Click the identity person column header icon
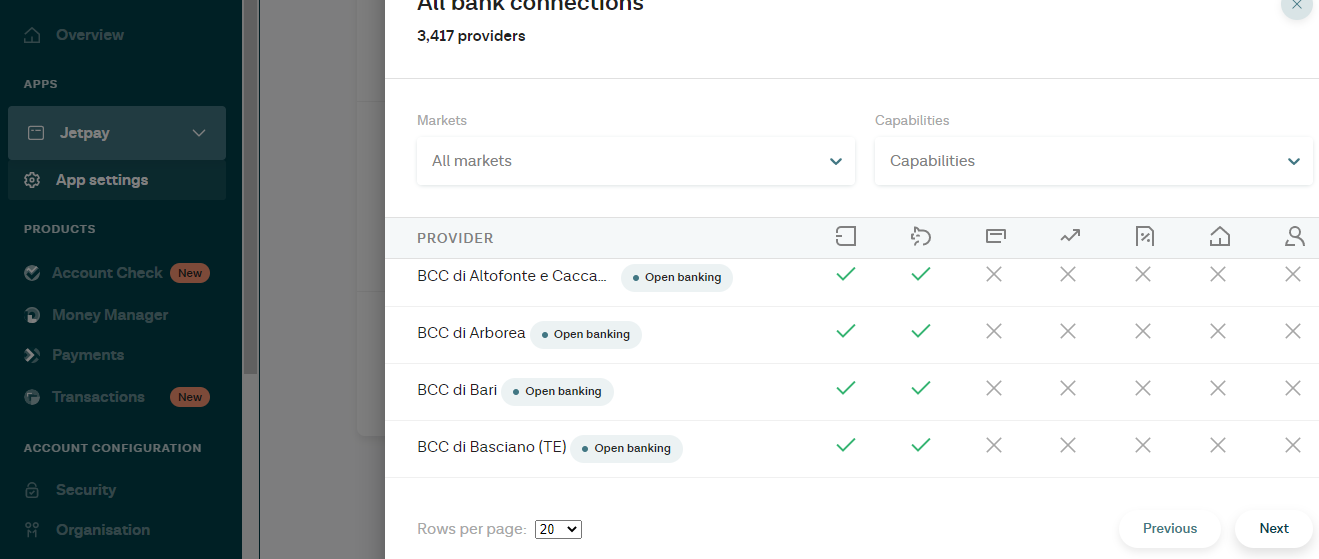1319x559 pixels. point(1294,237)
